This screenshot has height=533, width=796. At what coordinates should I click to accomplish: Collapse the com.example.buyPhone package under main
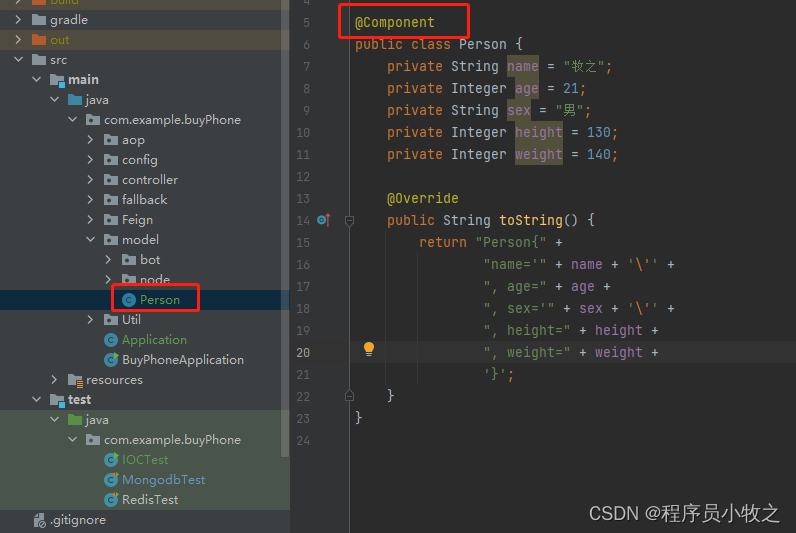pos(73,119)
